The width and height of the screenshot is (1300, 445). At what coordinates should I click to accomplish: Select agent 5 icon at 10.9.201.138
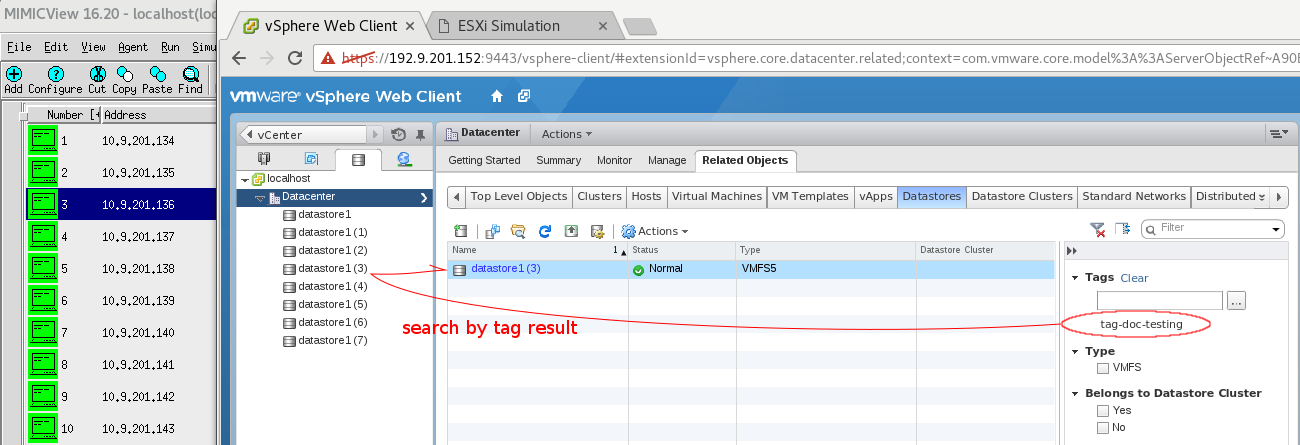click(x=43, y=268)
